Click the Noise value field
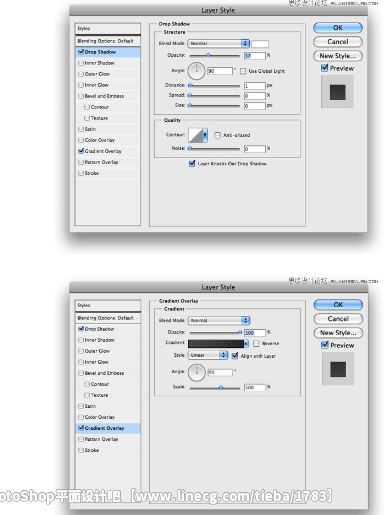388x515 pixels. [255, 148]
